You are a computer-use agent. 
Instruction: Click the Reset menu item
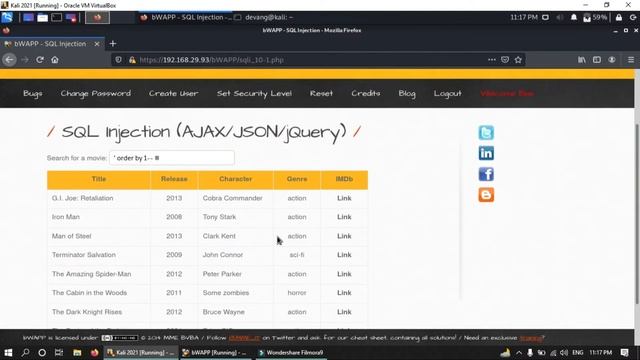[321, 93]
